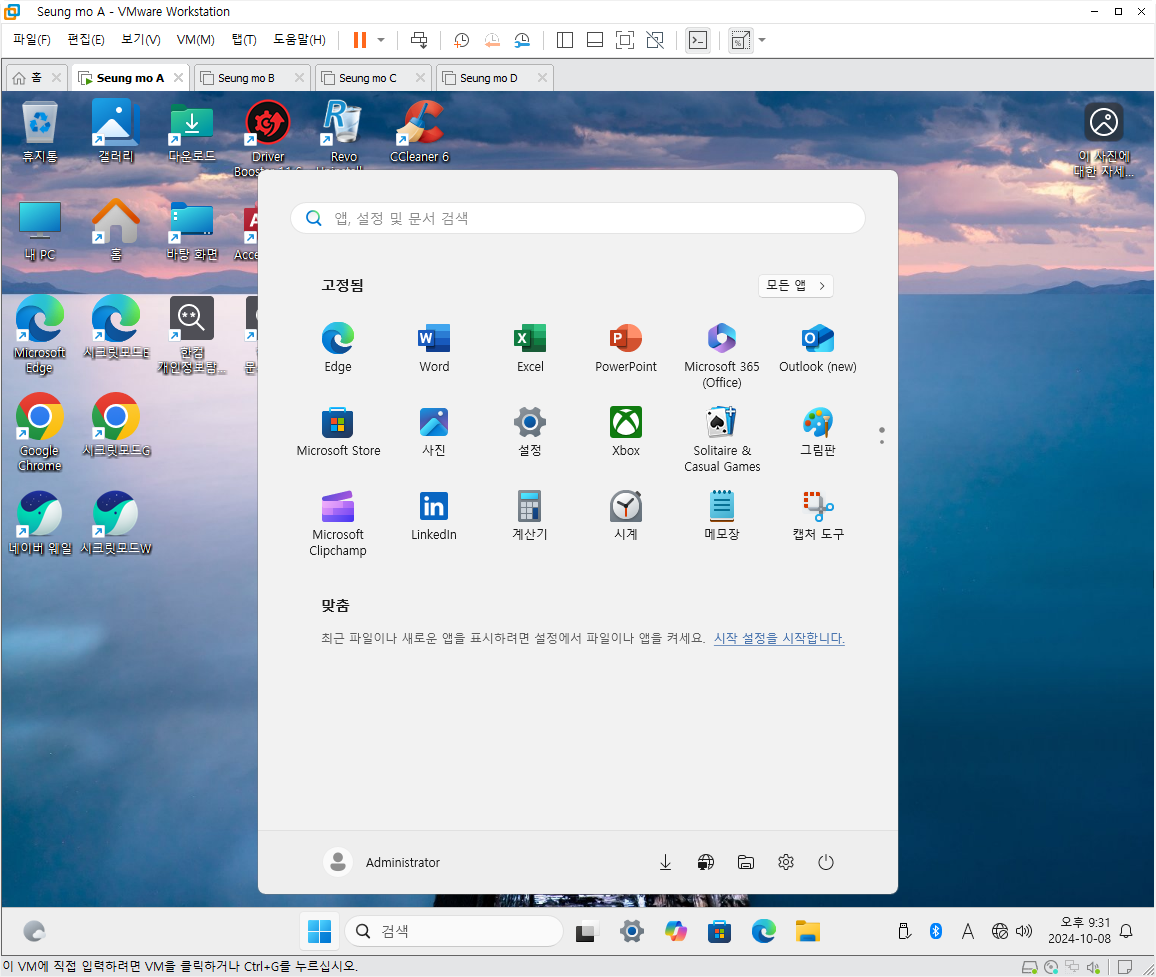The width and height of the screenshot is (1156, 977).
Task: Revert to snapshot toolbar icon
Action: click(x=492, y=40)
